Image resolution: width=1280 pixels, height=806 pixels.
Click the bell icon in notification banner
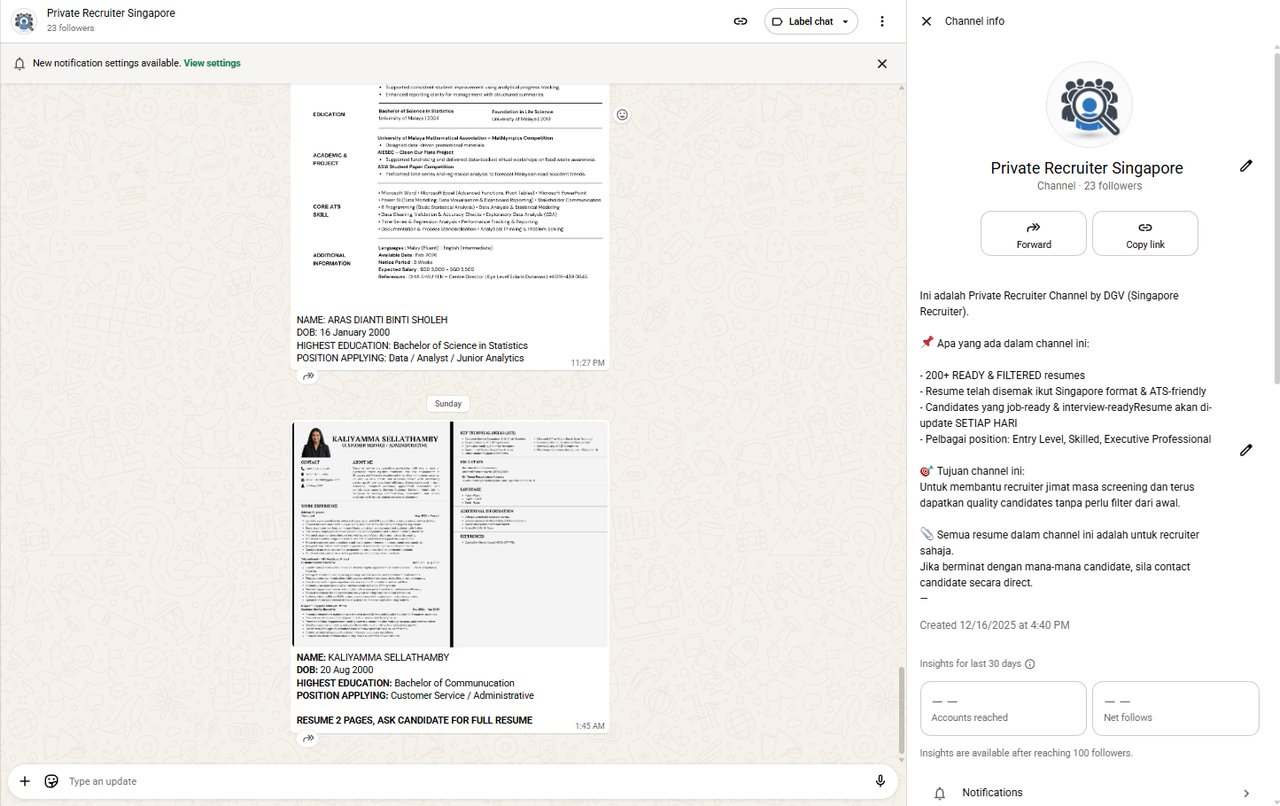click(19, 63)
